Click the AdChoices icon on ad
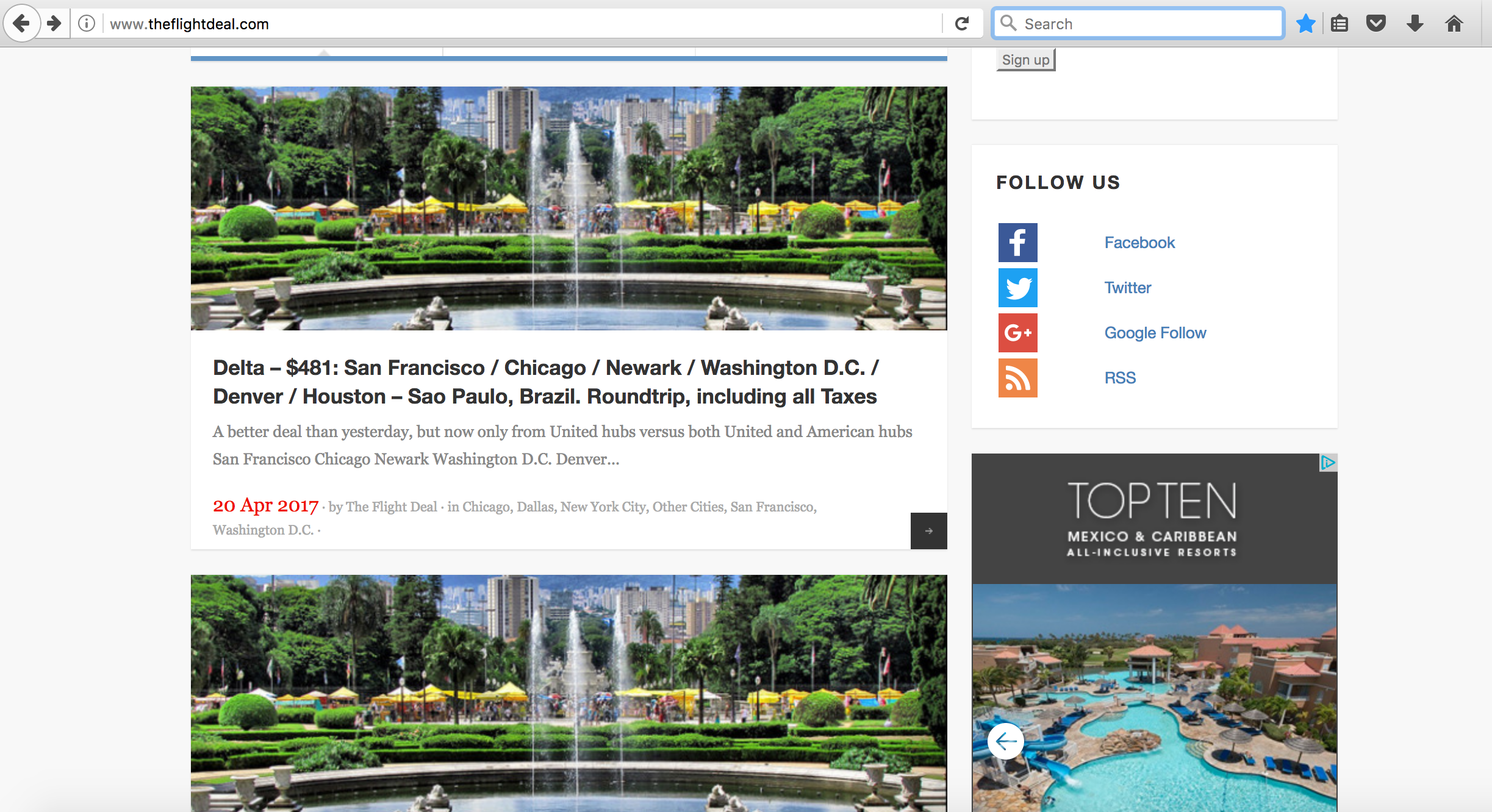The height and width of the screenshot is (812, 1492). [1328, 463]
